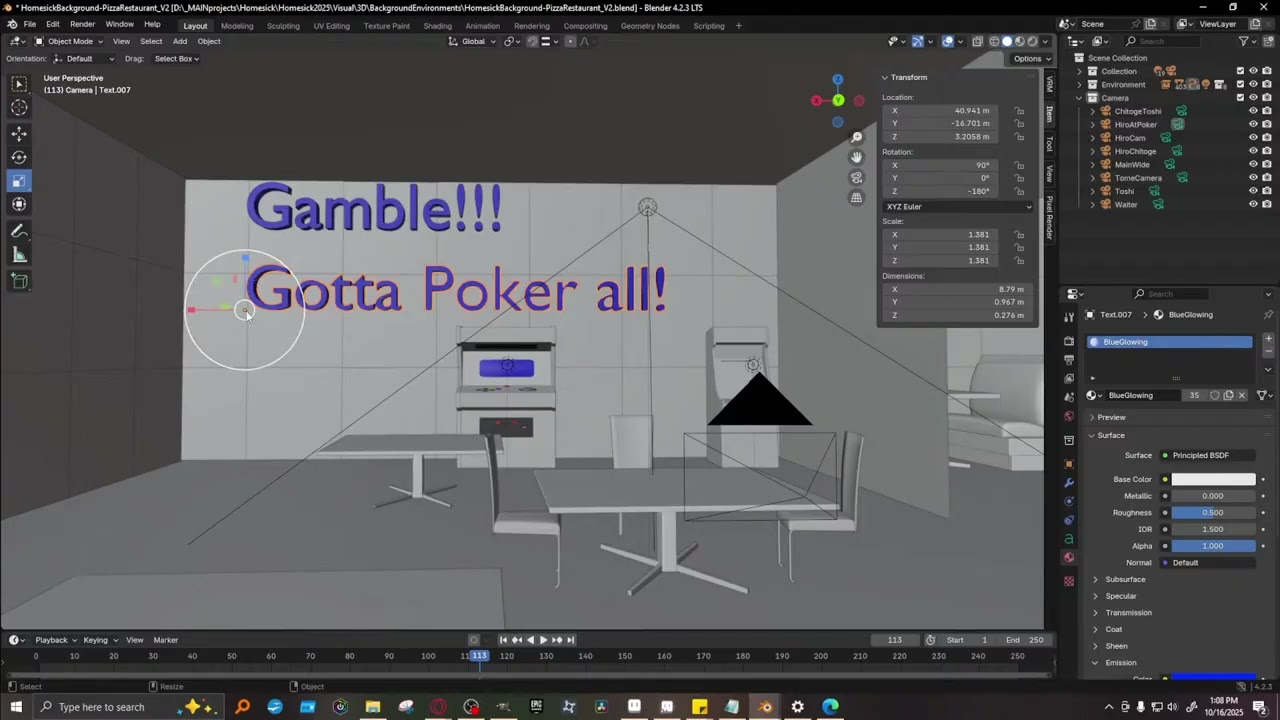The image size is (1280, 720).
Task: Pin the properties editor context
Action: [1268, 315]
